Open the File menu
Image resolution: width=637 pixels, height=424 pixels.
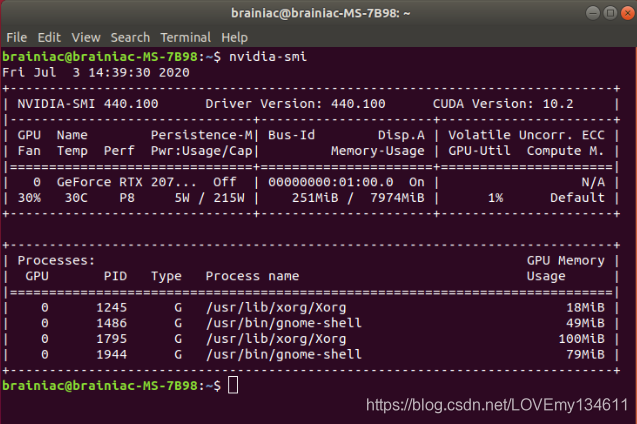(x=17, y=38)
